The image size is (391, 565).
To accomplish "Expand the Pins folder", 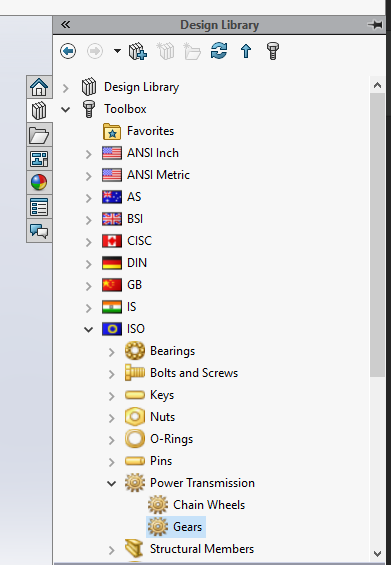I will 112,462.
